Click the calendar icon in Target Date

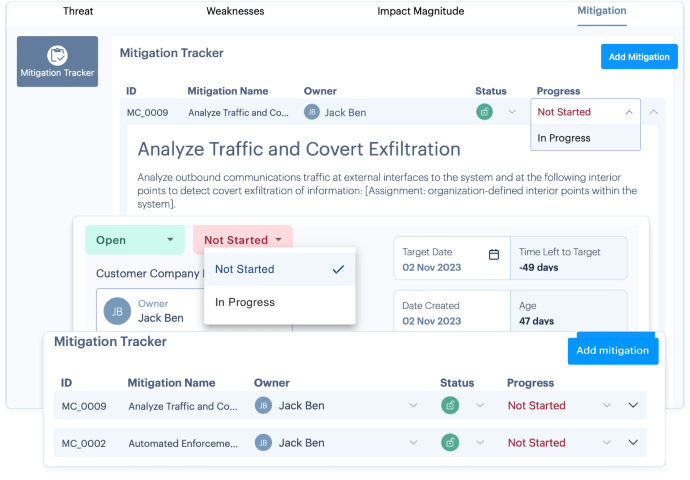[x=493, y=254]
